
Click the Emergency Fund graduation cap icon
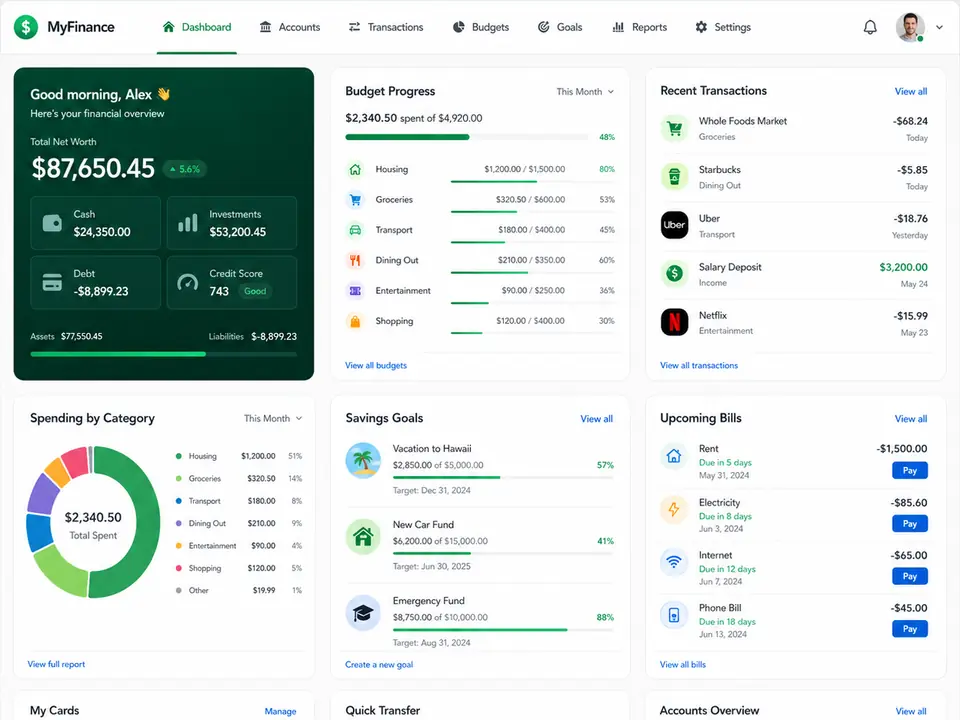point(363,613)
